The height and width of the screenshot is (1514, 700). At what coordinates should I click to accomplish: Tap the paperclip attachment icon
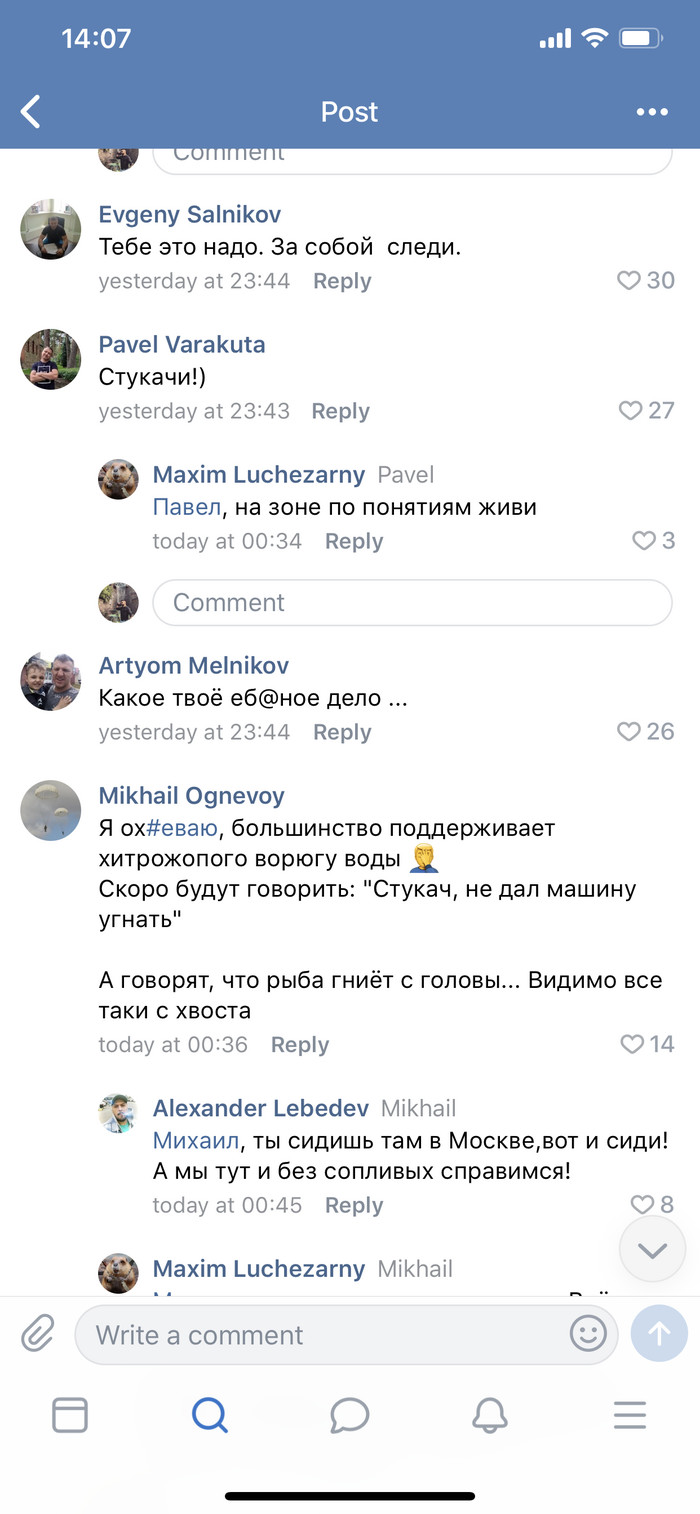38,1334
